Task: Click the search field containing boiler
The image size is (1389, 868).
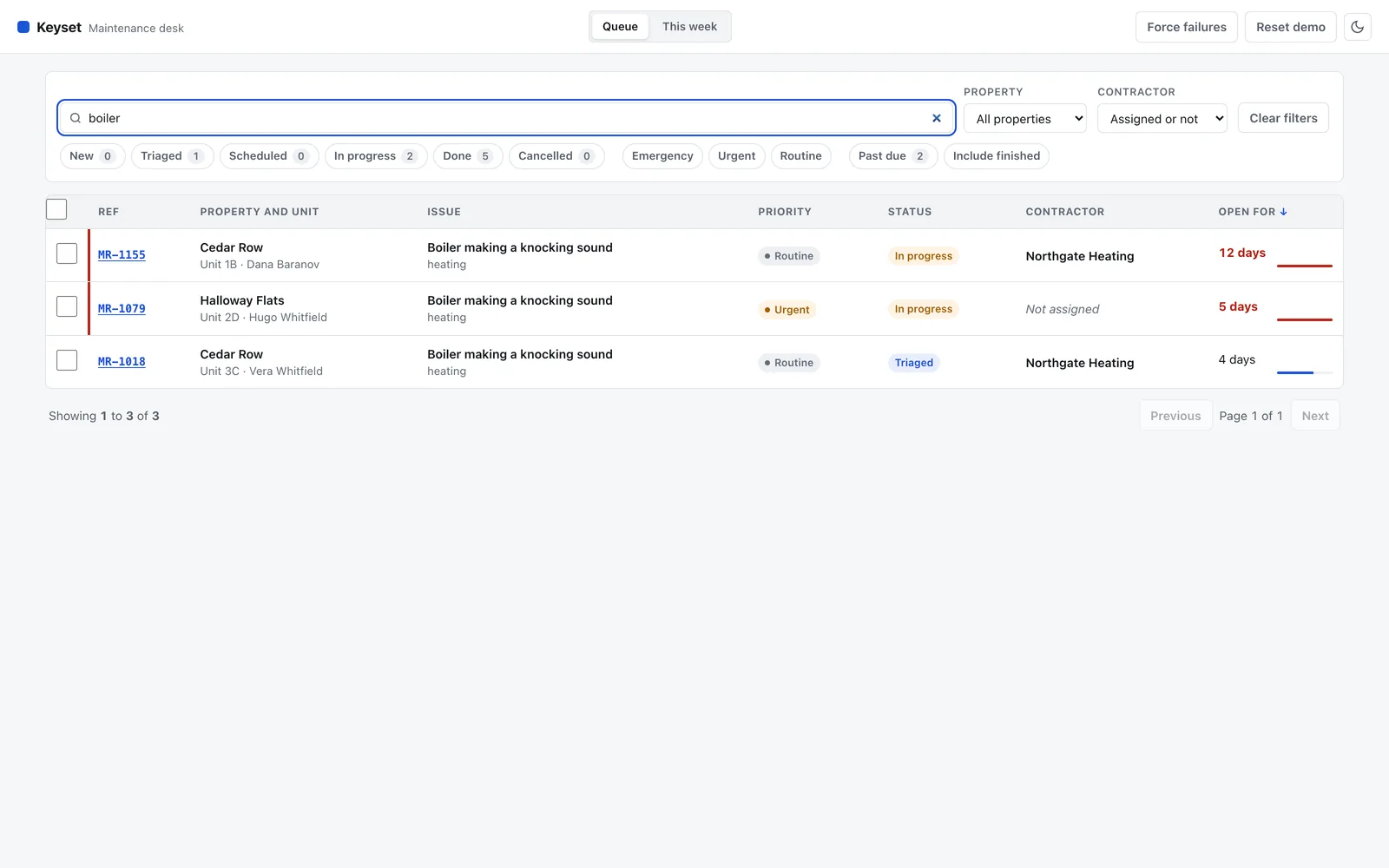Action: point(506,118)
